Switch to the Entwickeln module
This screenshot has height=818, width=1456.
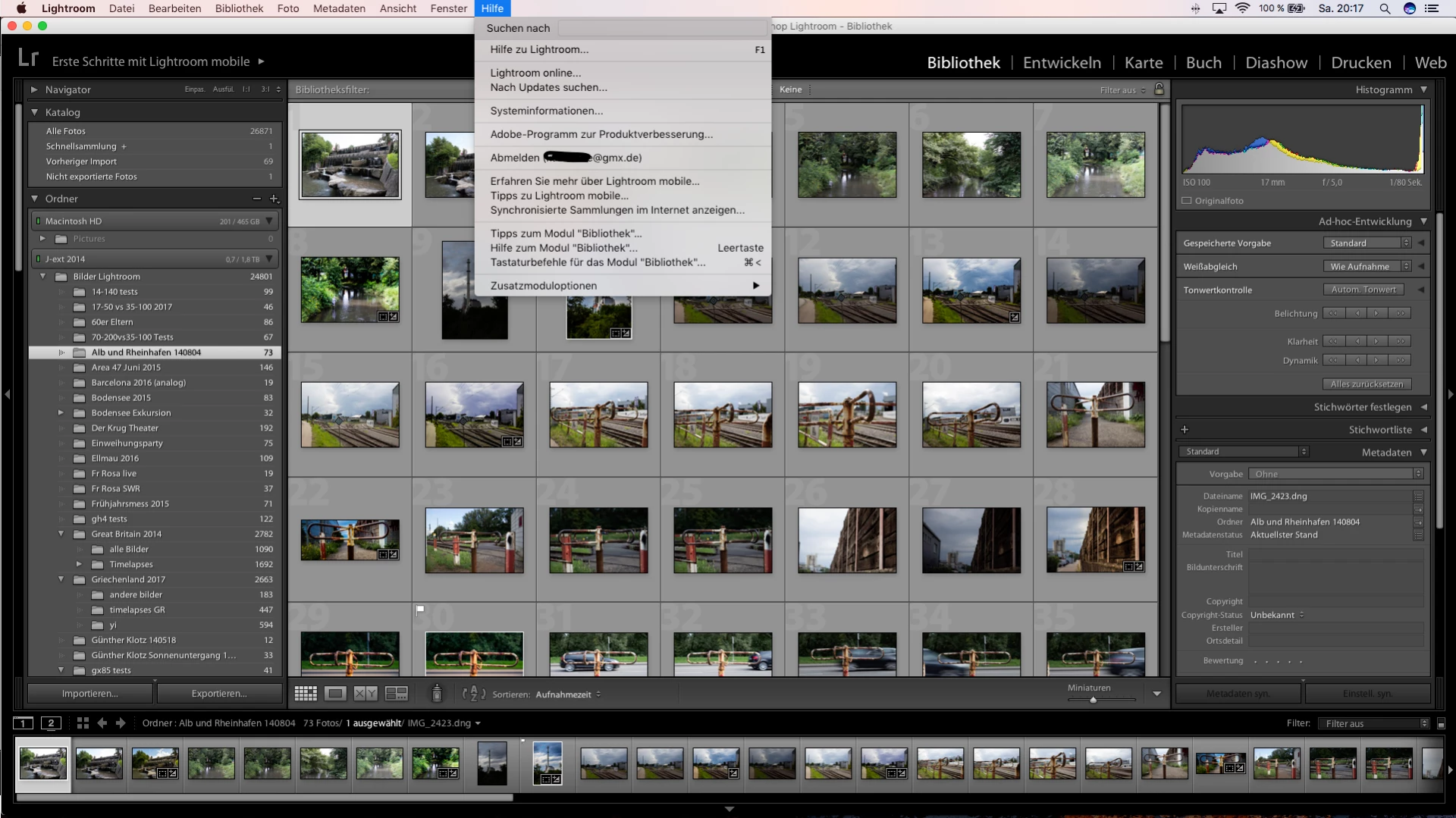tap(1062, 63)
